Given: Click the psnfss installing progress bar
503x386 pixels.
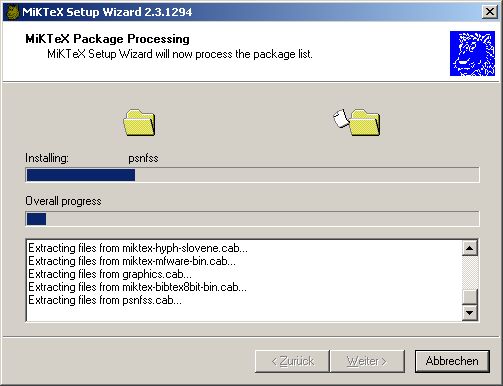Looking at the screenshot, I should (252, 175).
